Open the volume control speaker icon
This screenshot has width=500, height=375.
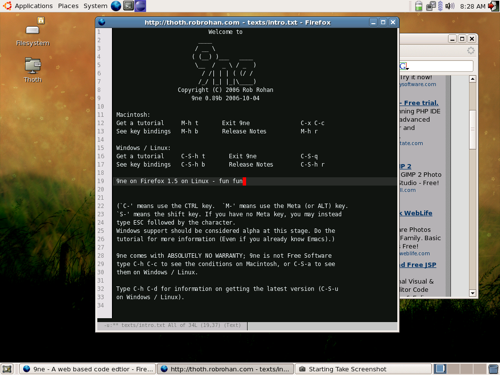(x=449, y=6)
